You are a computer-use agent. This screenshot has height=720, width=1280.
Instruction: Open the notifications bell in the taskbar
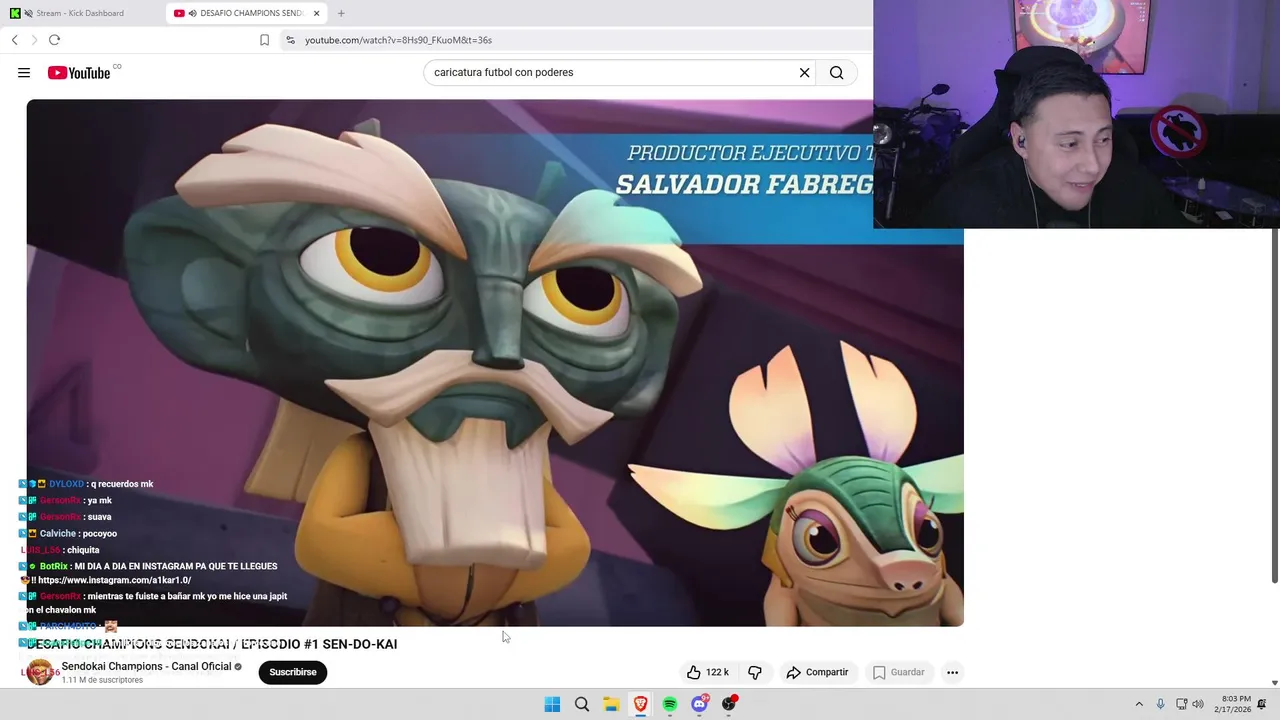point(1262,704)
